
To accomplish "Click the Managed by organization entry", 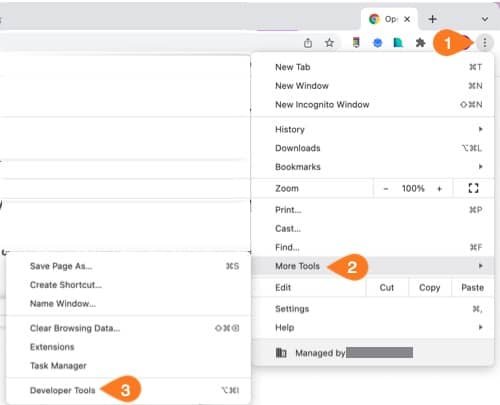I will click(373, 353).
